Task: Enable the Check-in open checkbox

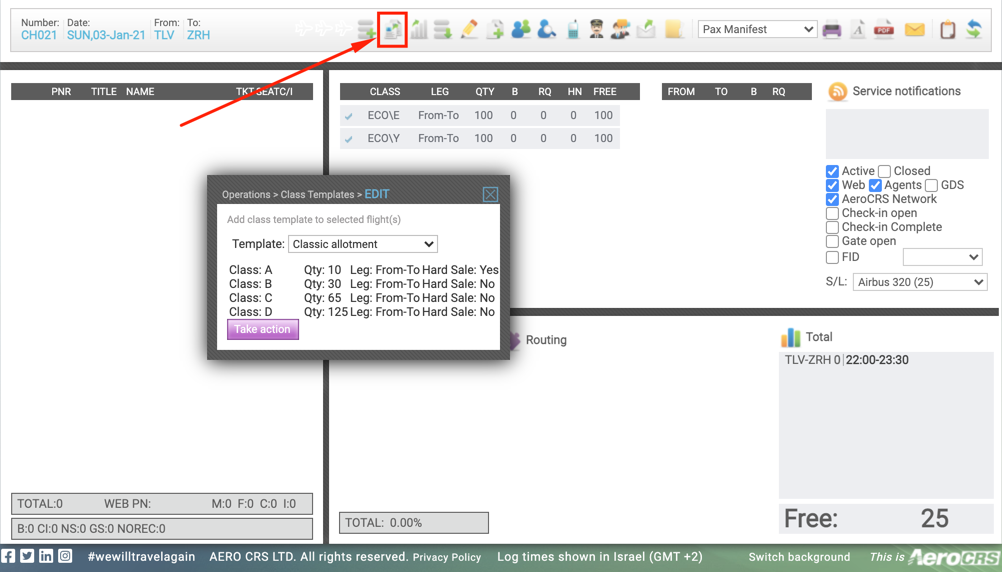Action: 832,213
